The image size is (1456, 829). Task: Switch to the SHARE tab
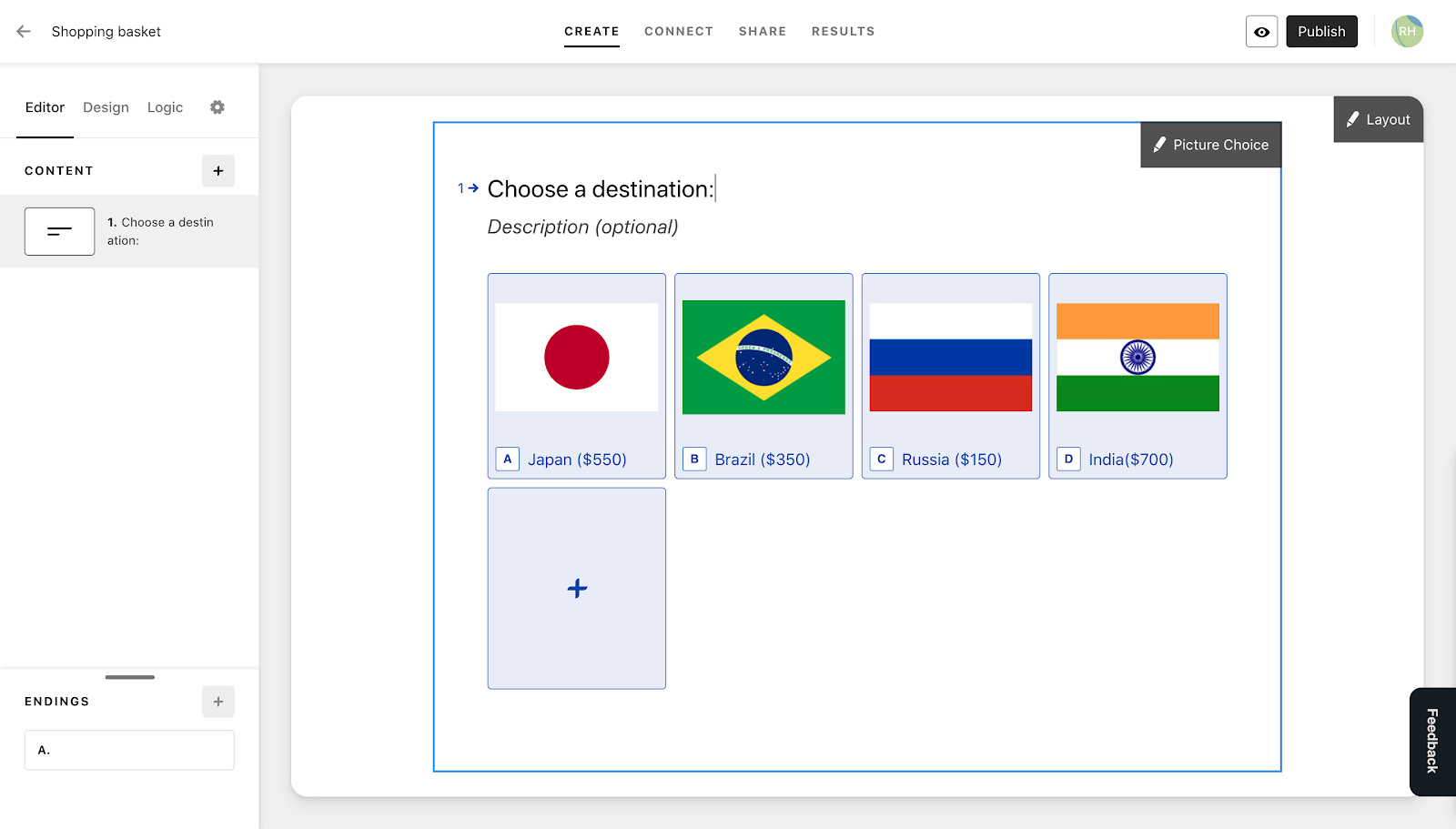[763, 31]
